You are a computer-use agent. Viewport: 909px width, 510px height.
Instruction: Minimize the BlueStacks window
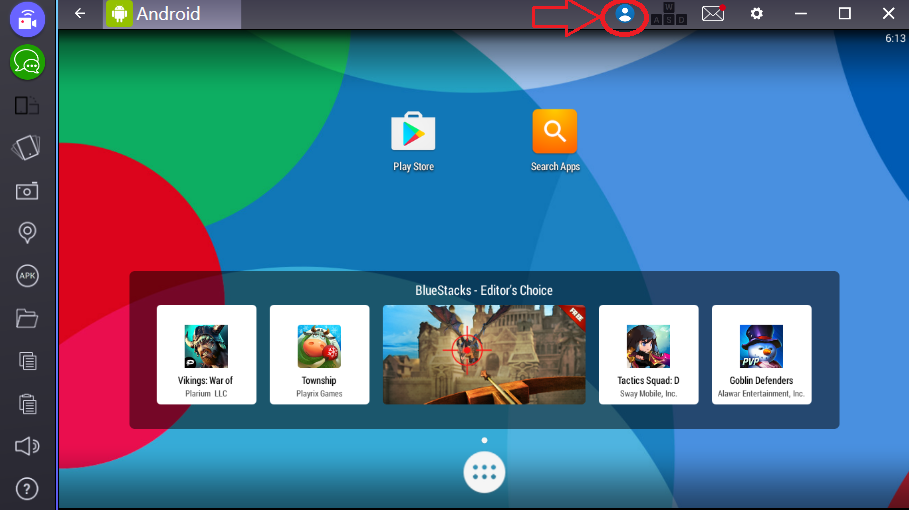click(x=801, y=13)
